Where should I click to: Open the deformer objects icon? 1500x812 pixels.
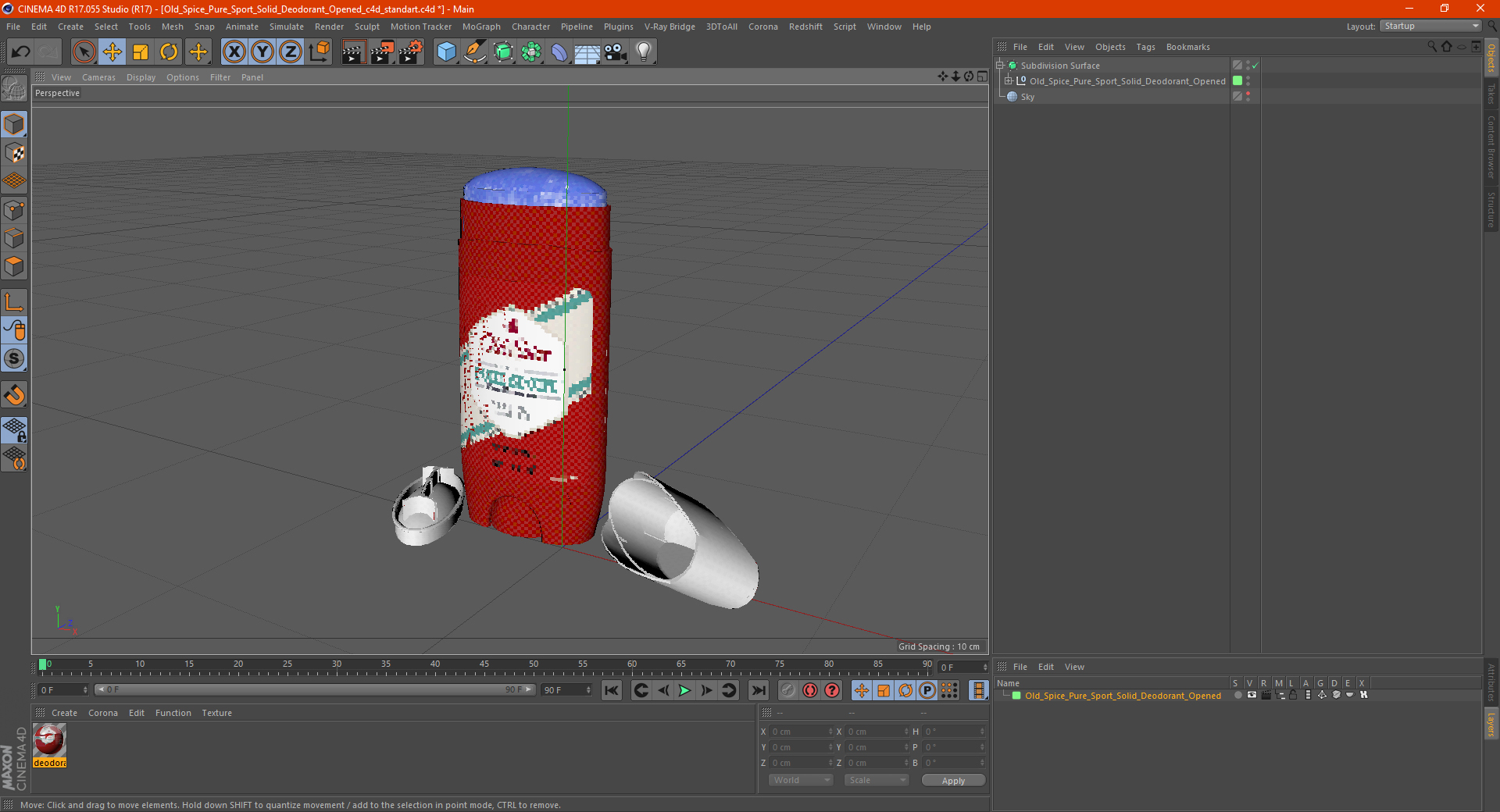click(x=559, y=52)
